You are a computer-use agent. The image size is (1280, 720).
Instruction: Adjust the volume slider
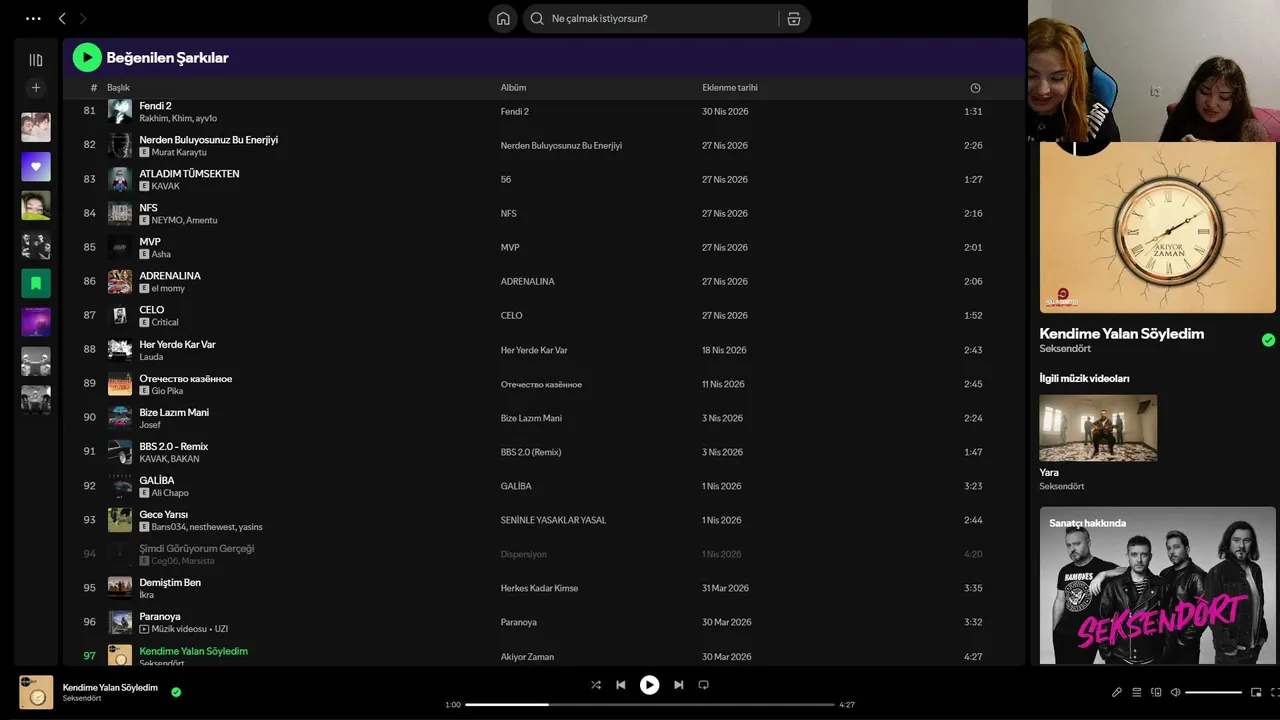[x=1213, y=692]
